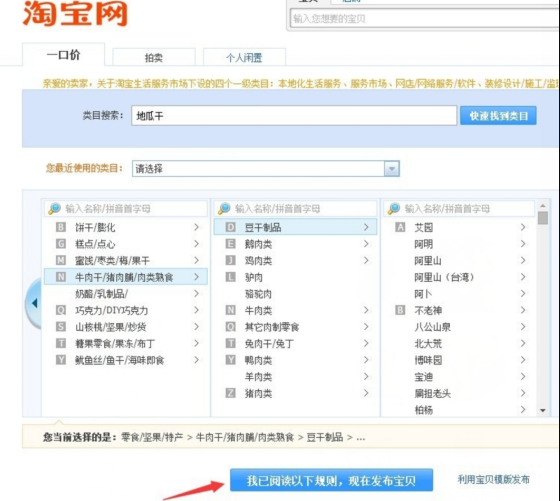Choose brand 艾园
The image size is (560, 501).
pyautogui.click(x=459, y=227)
